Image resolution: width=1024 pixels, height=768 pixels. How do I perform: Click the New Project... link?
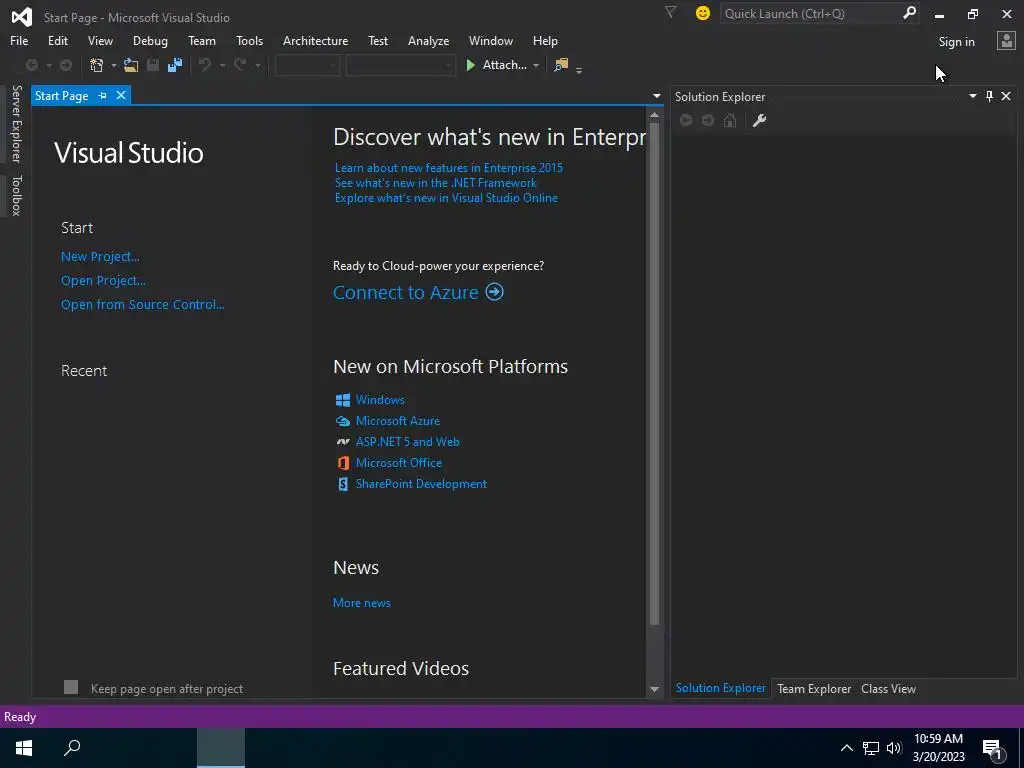click(100, 257)
